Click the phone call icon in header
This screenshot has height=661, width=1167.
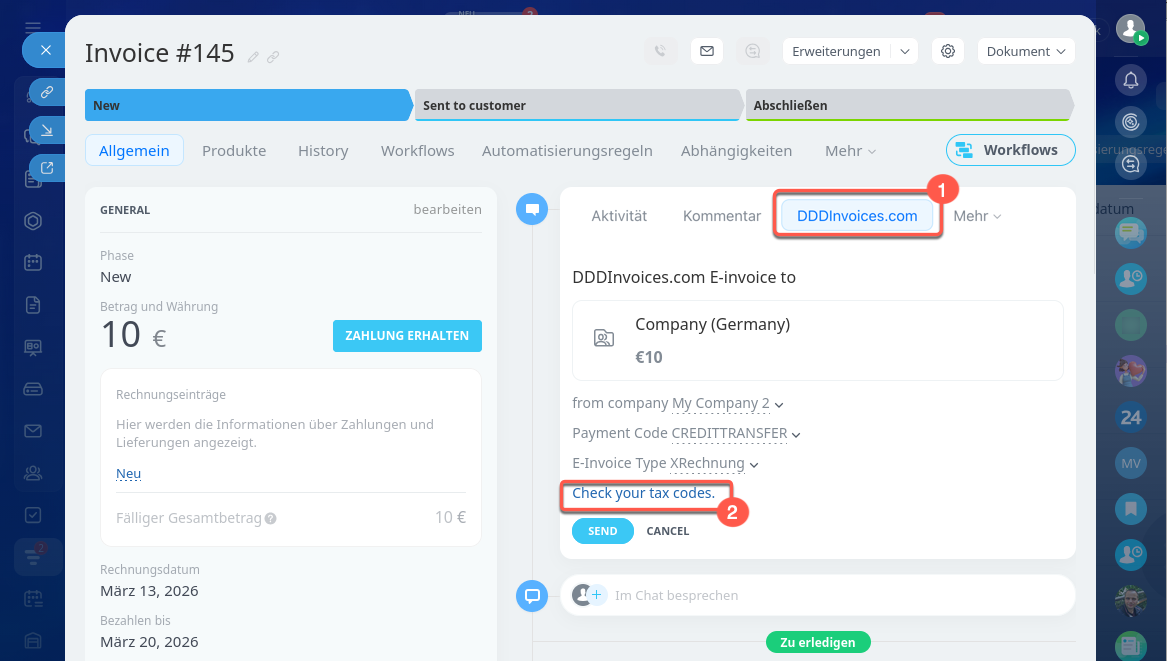[660, 51]
